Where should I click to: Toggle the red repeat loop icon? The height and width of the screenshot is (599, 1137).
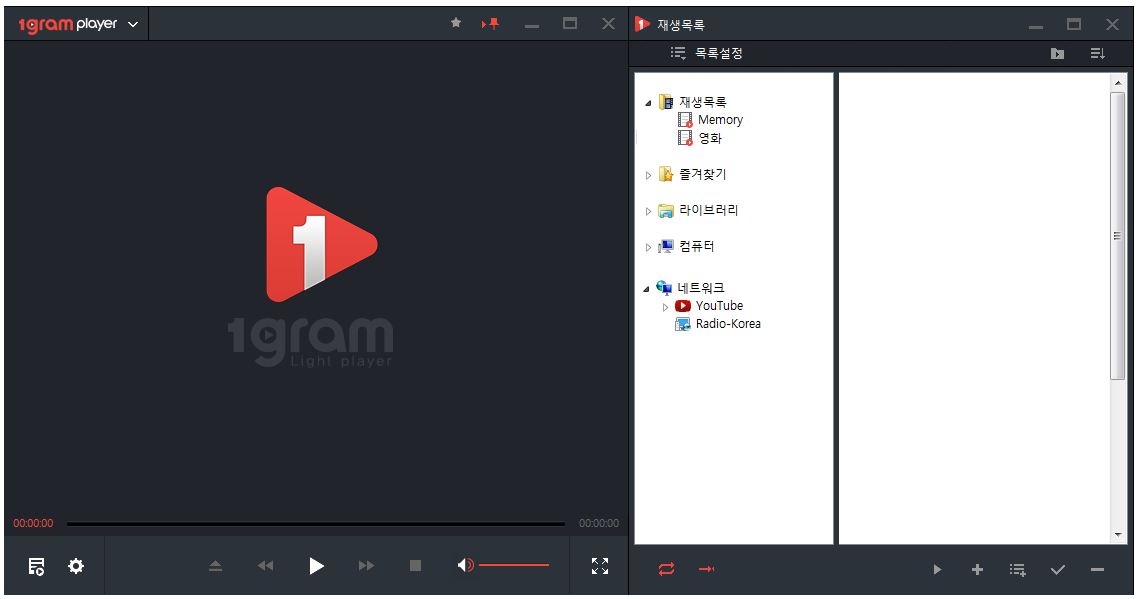tap(666, 569)
